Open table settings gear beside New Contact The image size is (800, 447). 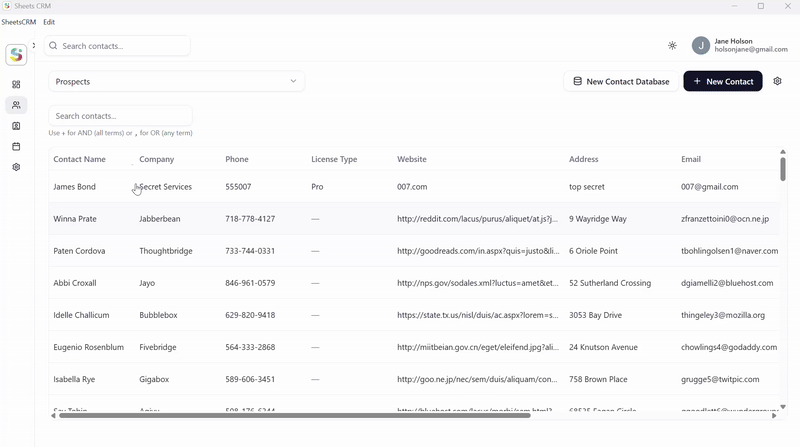tap(777, 81)
